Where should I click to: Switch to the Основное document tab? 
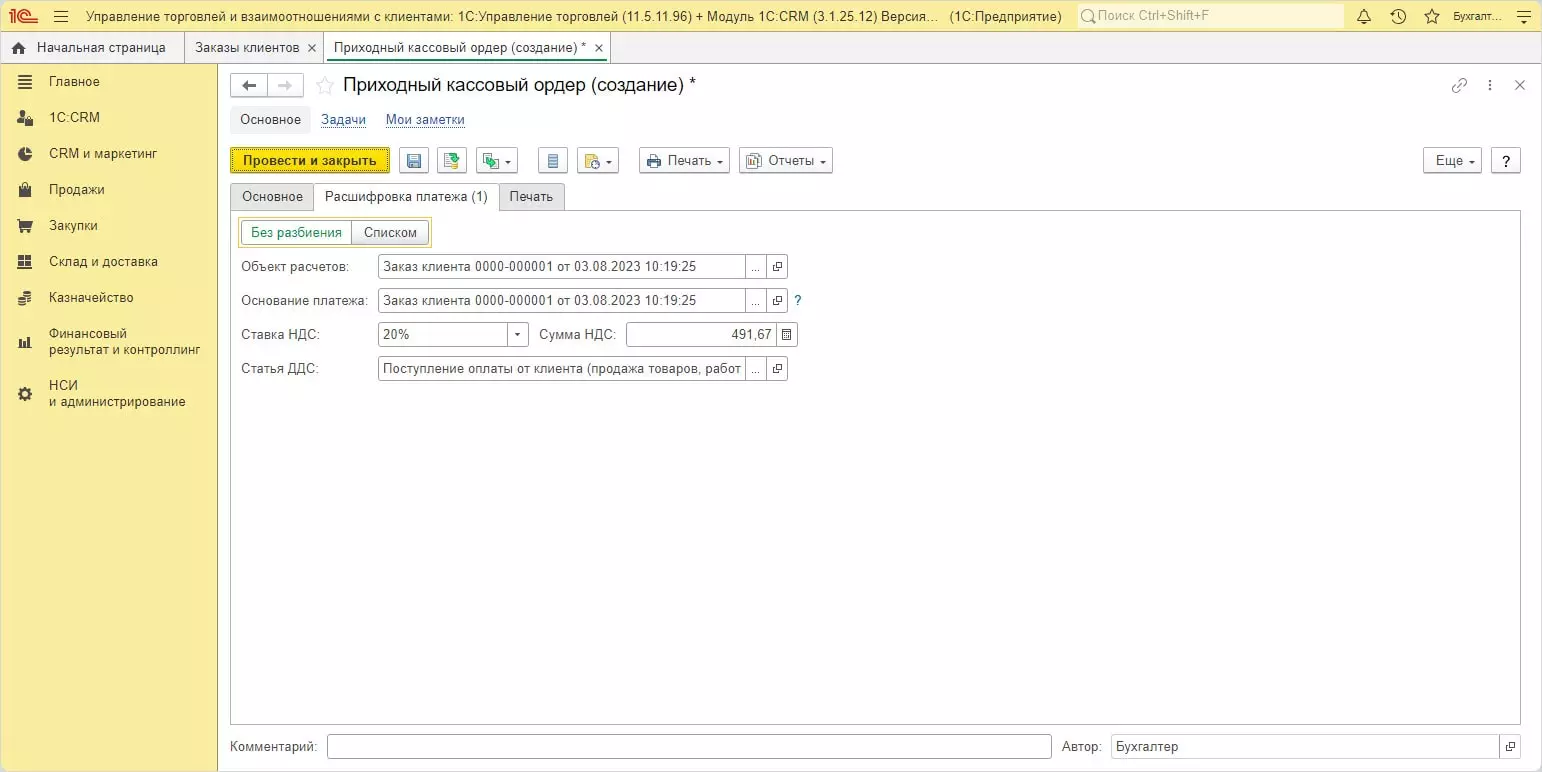click(x=272, y=197)
